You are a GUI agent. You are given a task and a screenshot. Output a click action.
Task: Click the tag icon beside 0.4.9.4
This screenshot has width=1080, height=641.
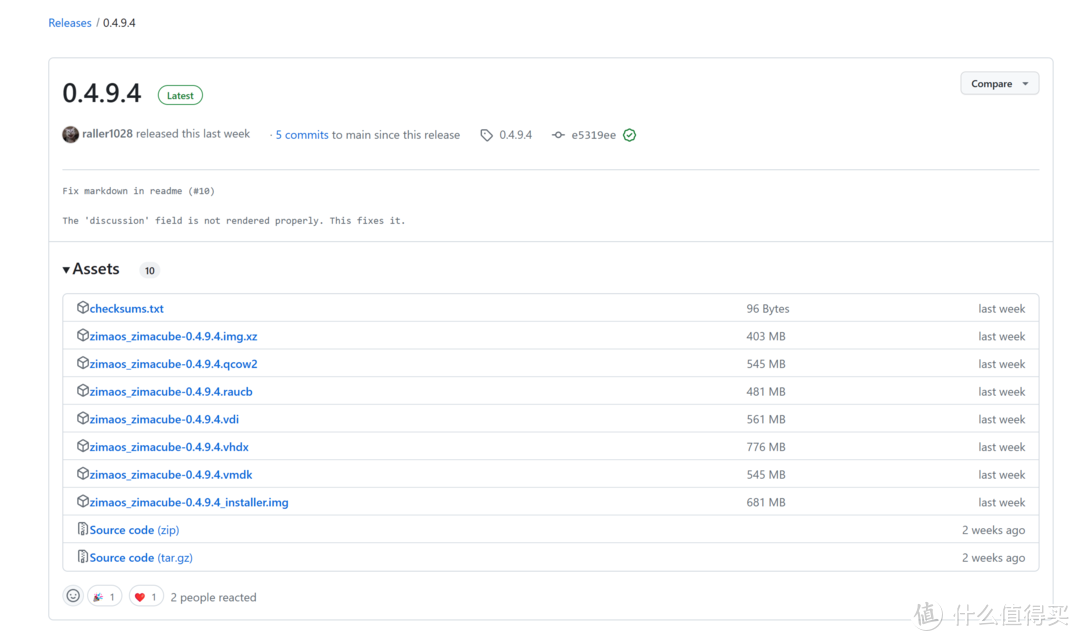486,135
